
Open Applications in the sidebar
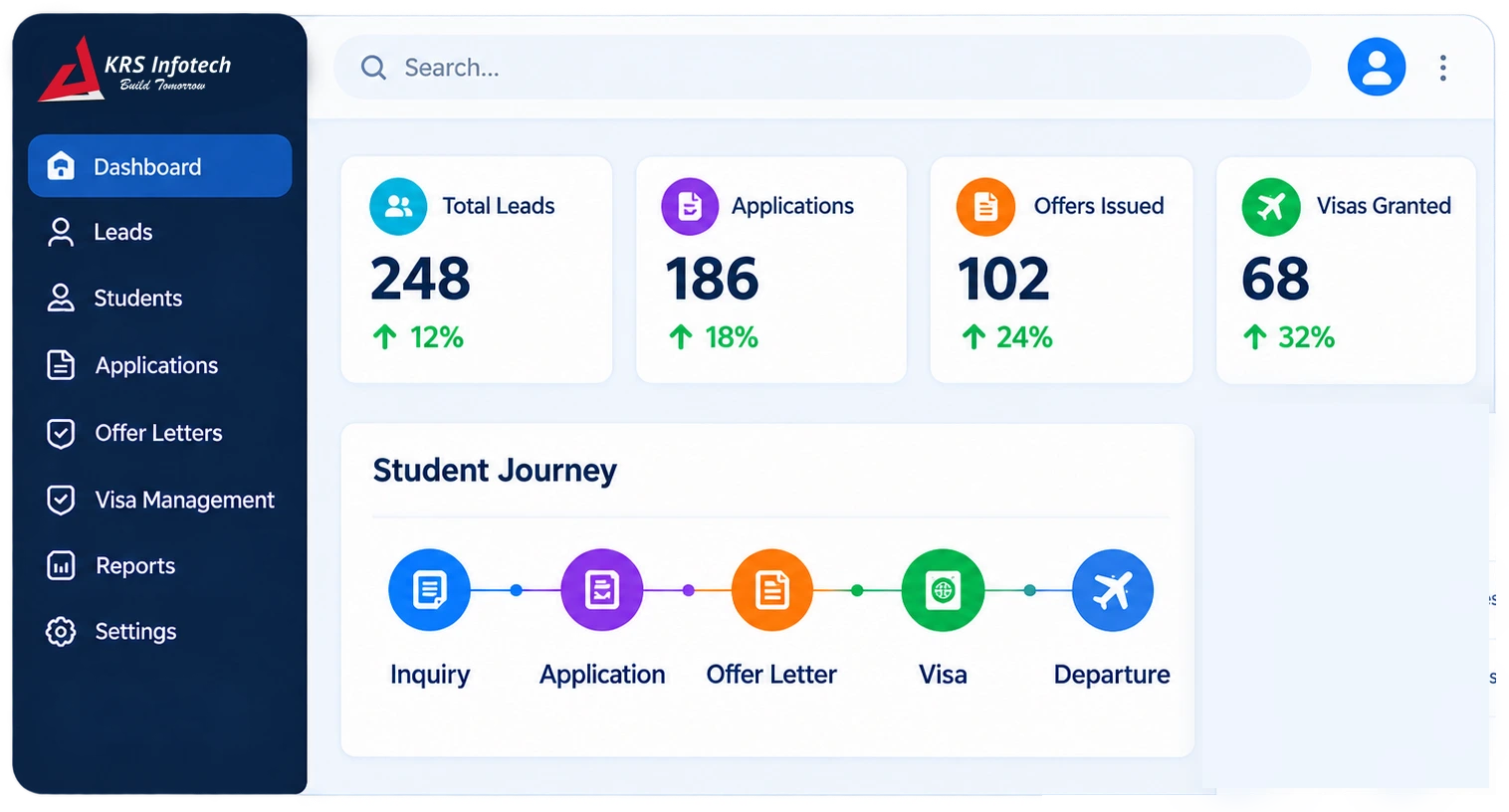[132, 365]
